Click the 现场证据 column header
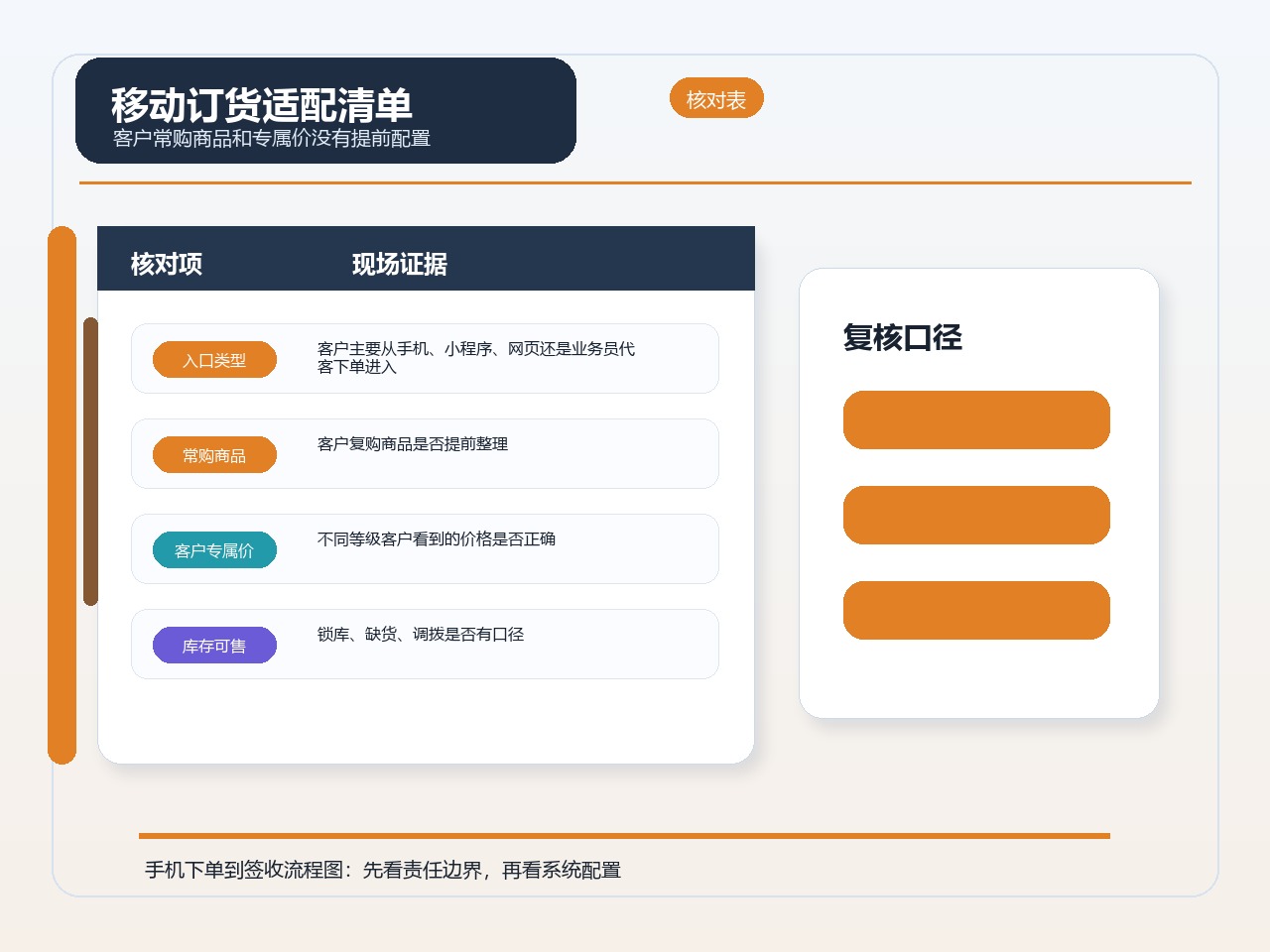This screenshot has height=952, width=1270. 400,264
